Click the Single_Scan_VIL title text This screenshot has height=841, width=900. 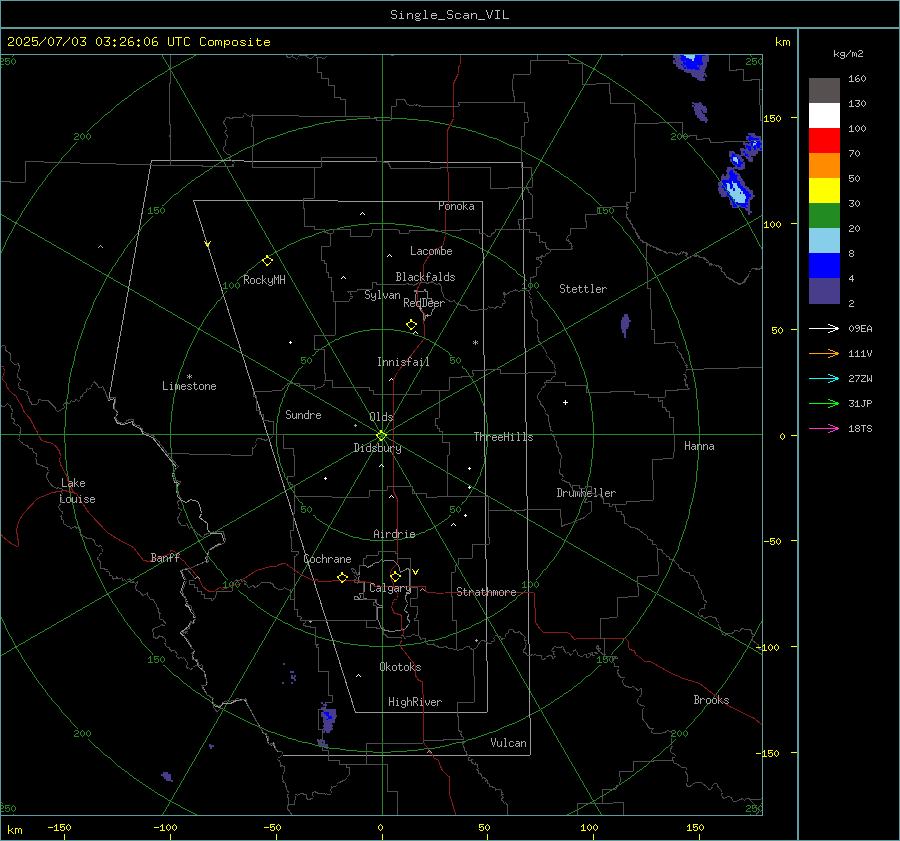pos(449,15)
